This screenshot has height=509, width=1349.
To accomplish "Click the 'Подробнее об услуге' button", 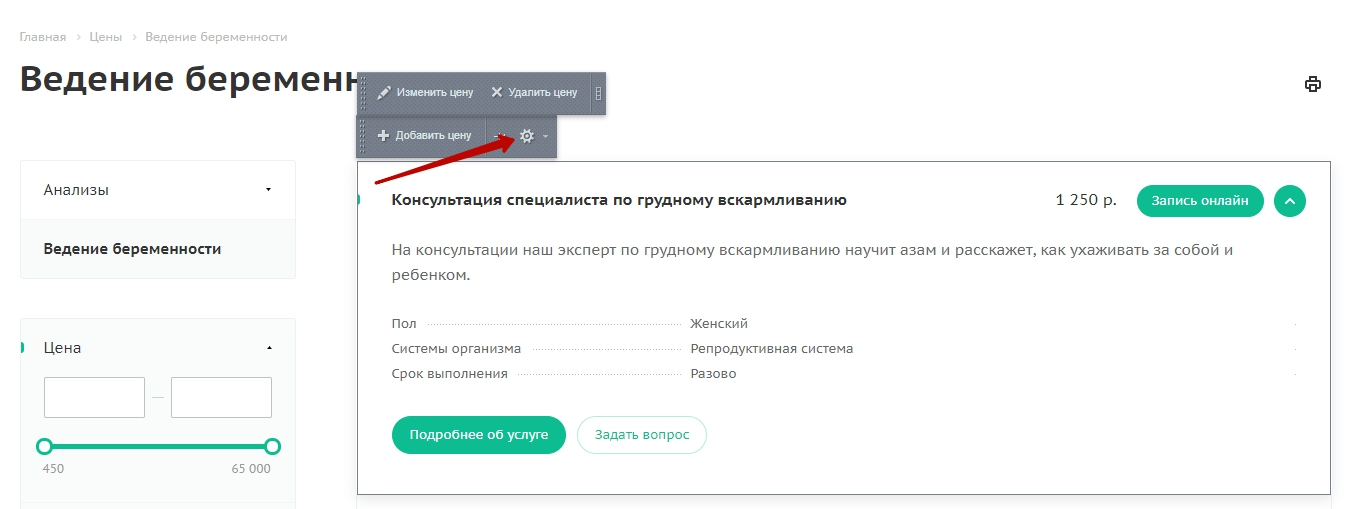I will pyautogui.click(x=479, y=435).
